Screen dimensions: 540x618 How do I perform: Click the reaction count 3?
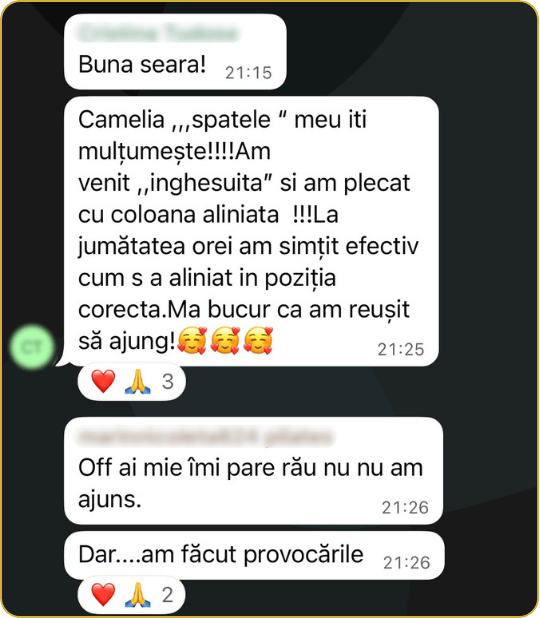[168, 382]
